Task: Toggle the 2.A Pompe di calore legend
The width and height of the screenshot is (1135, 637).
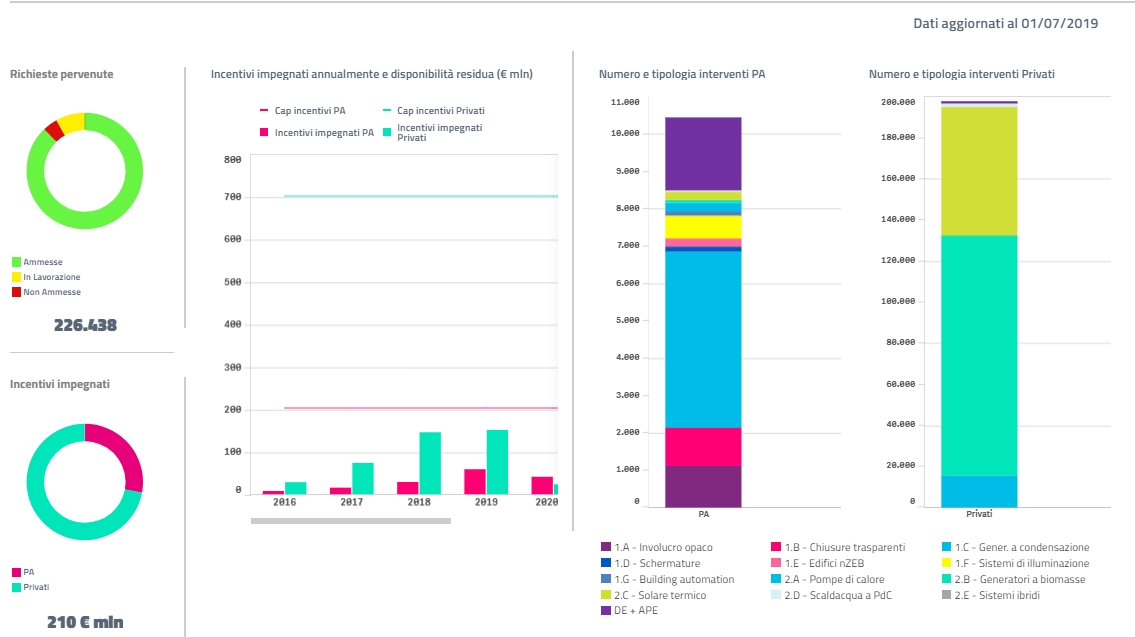Action: pyautogui.click(x=834, y=579)
